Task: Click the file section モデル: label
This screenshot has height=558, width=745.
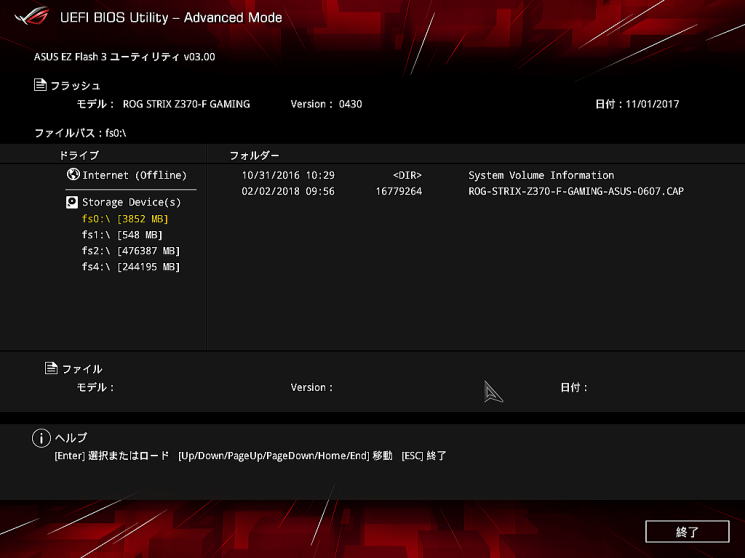Action: tap(95, 387)
